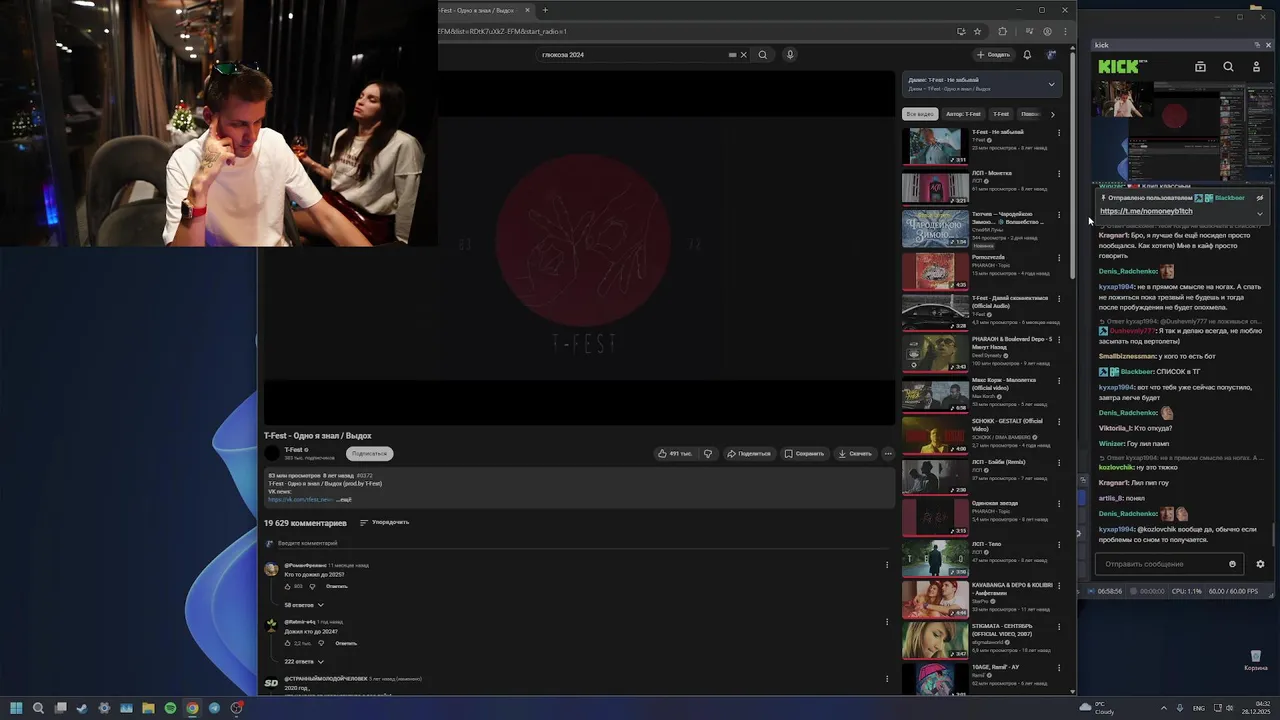Viewport: 1280px width, 720px height.
Task: Open Chrome three-dot menu
Action: 1064,31
